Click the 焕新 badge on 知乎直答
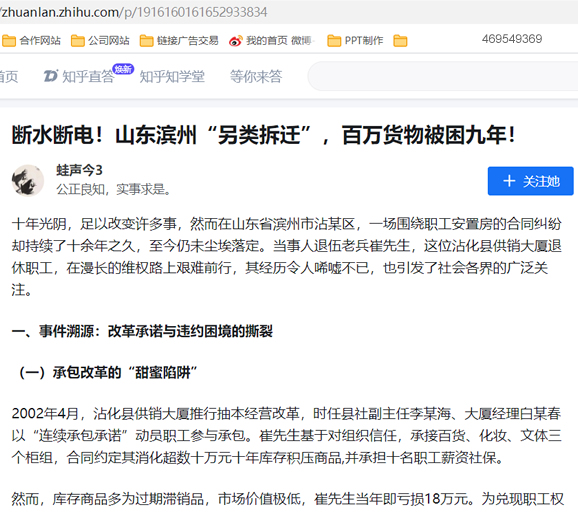The width and height of the screenshot is (578, 512). 123,69
